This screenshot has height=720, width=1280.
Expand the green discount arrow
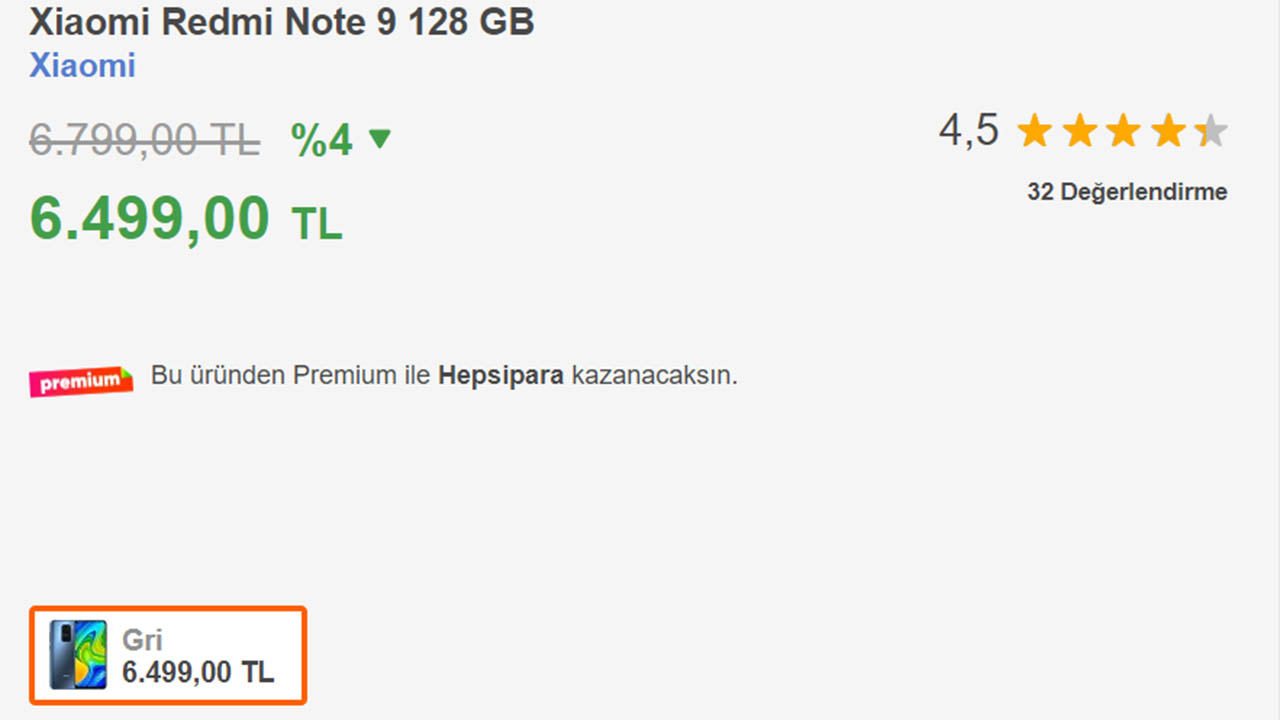coord(380,138)
